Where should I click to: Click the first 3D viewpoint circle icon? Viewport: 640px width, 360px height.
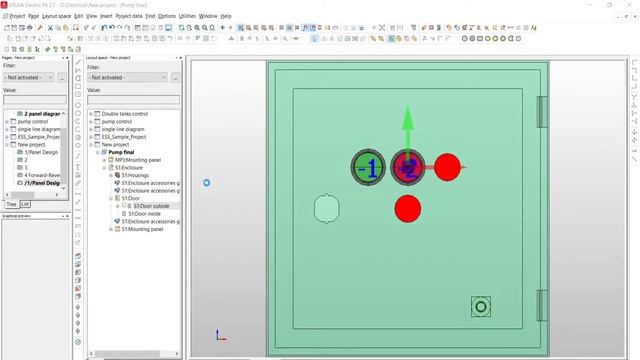464,38
